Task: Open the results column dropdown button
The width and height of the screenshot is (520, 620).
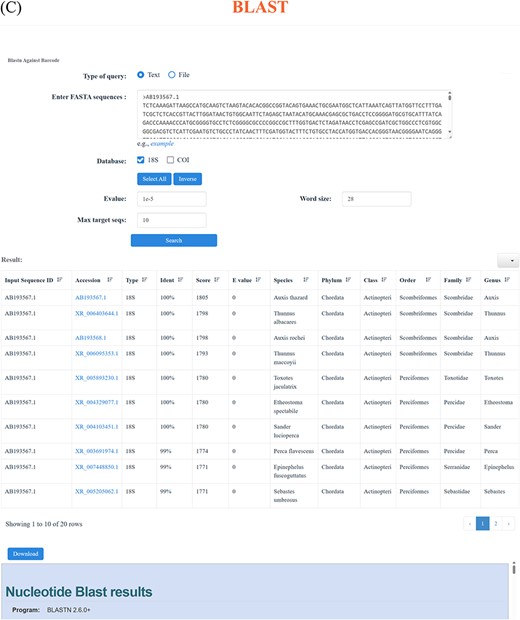Action: point(508,261)
